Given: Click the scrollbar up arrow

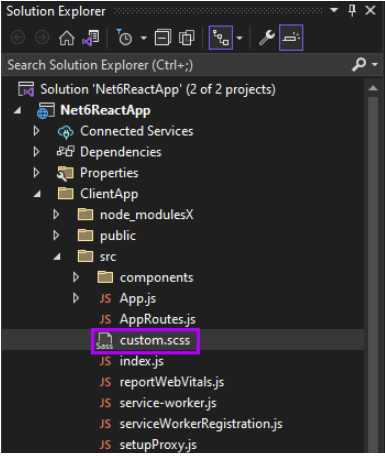Looking at the screenshot, I should (x=373, y=88).
